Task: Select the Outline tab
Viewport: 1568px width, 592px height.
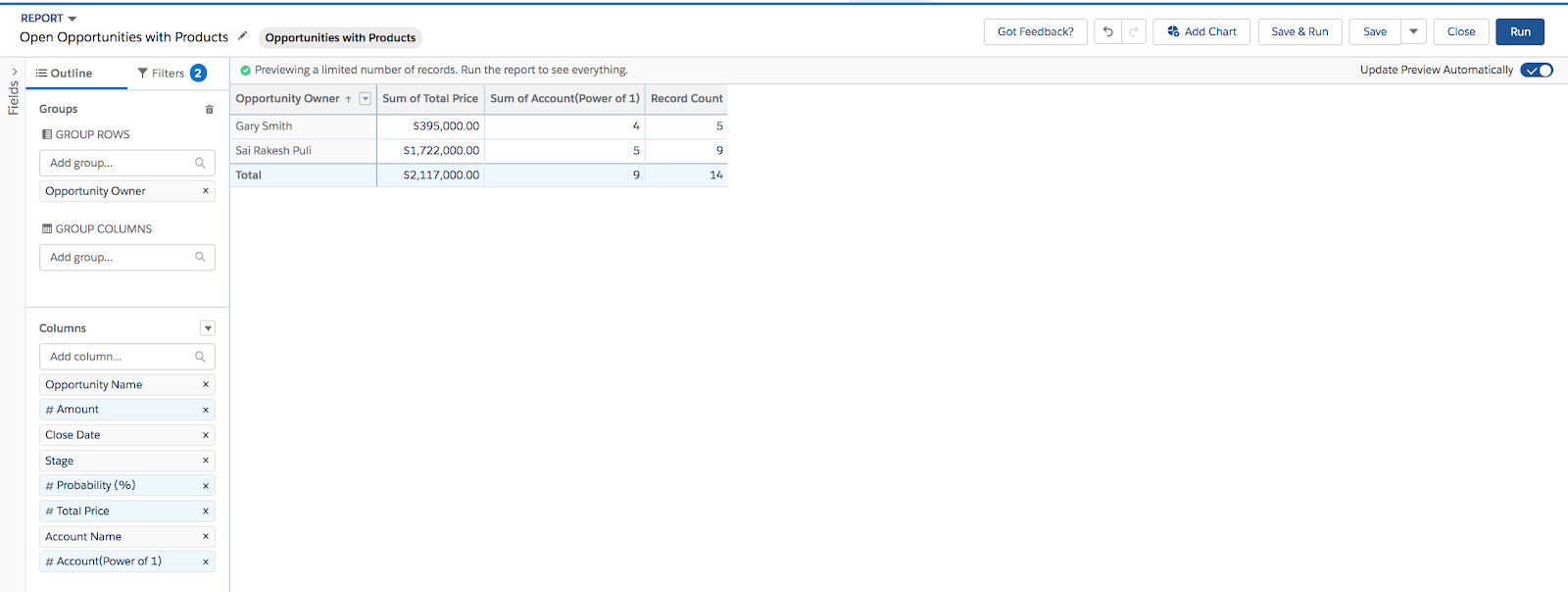Action: (64, 73)
